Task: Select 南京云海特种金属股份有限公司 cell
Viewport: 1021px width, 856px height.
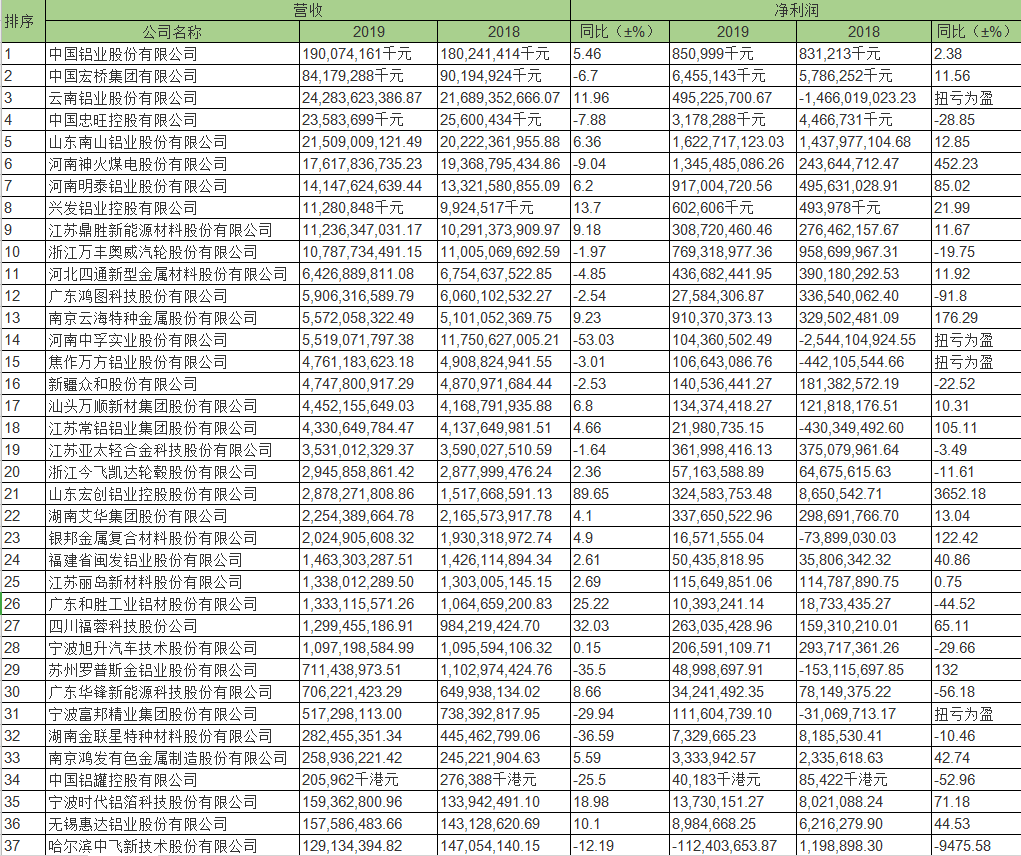Action: (x=173, y=318)
